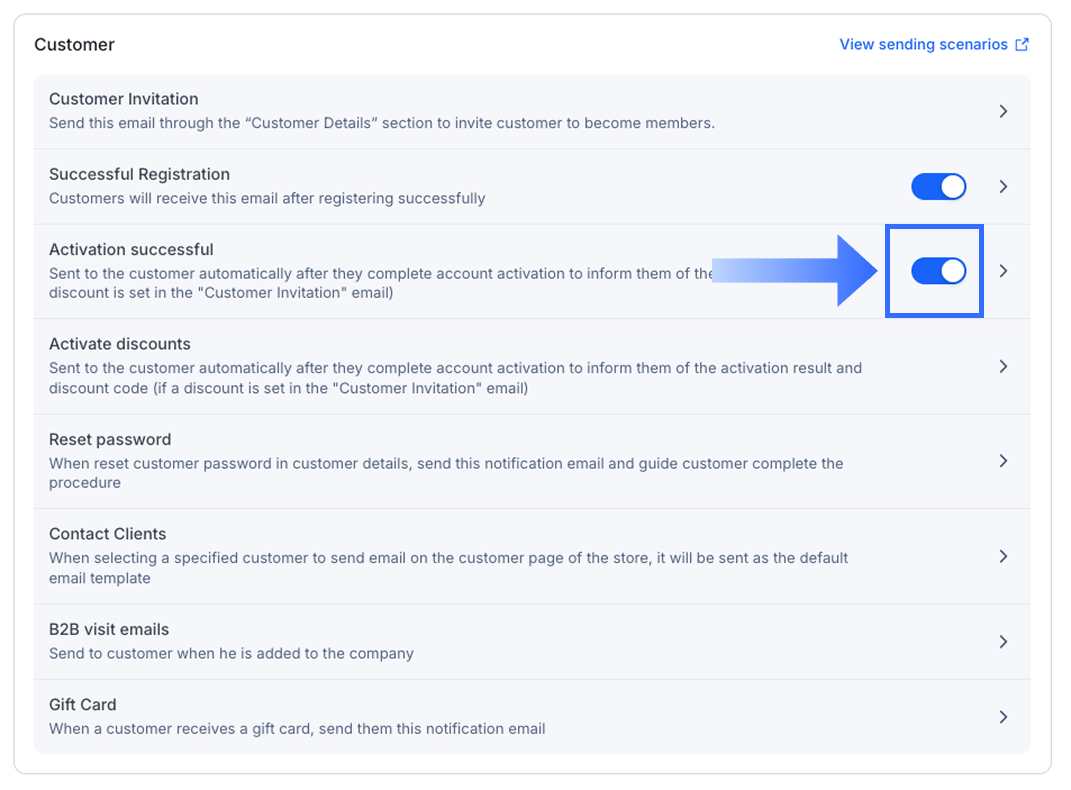Click Reset password row chevron
Screen dimensions: 1071x790
tap(1003, 461)
